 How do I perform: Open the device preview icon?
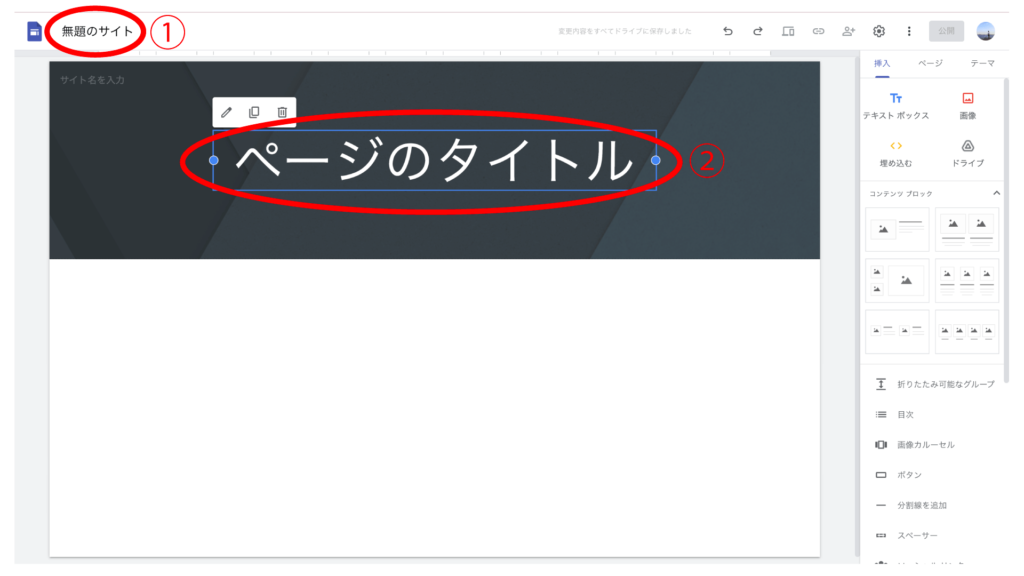click(x=788, y=31)
